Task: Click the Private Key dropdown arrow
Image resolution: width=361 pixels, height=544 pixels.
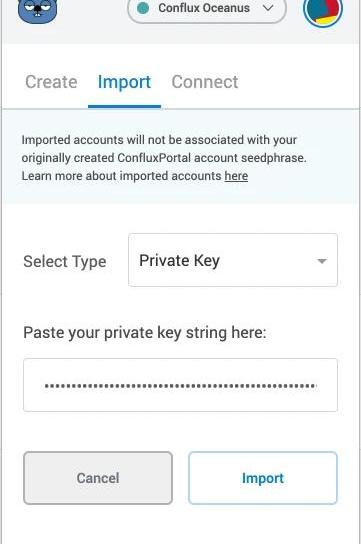Action: [322, 261]
